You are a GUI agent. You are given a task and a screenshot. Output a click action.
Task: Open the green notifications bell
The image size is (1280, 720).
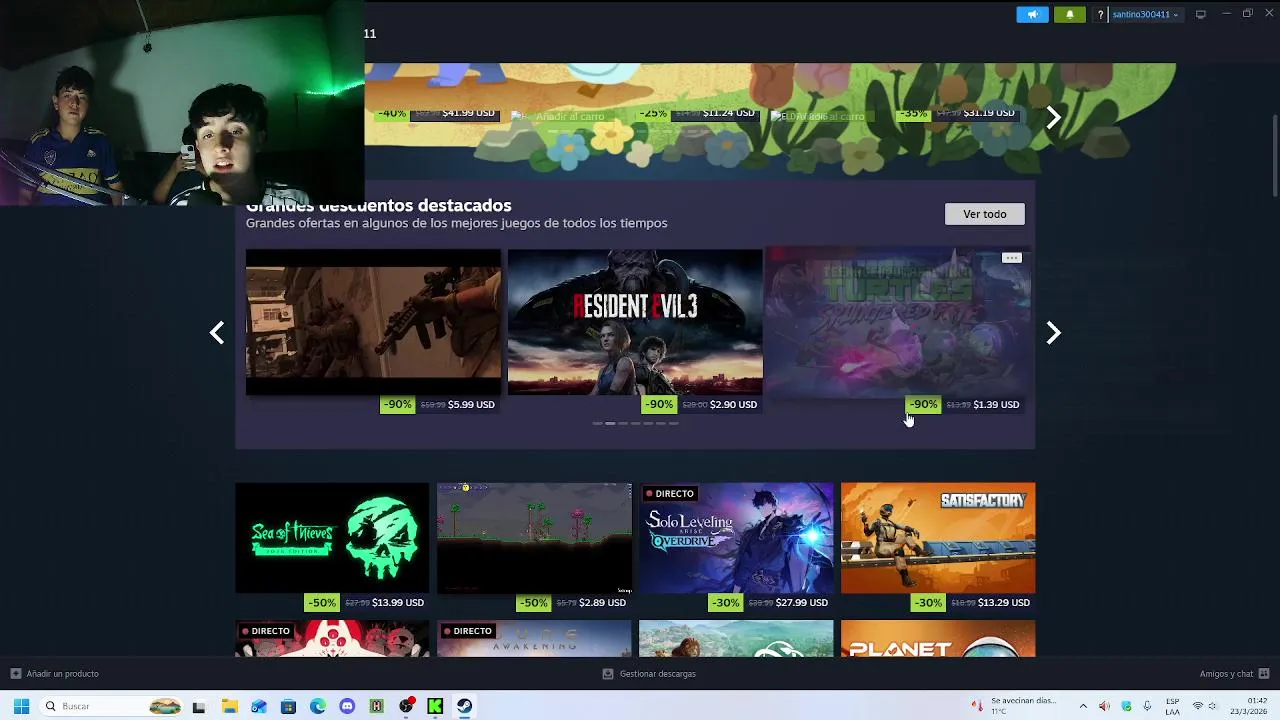[x=1069, y=14]
